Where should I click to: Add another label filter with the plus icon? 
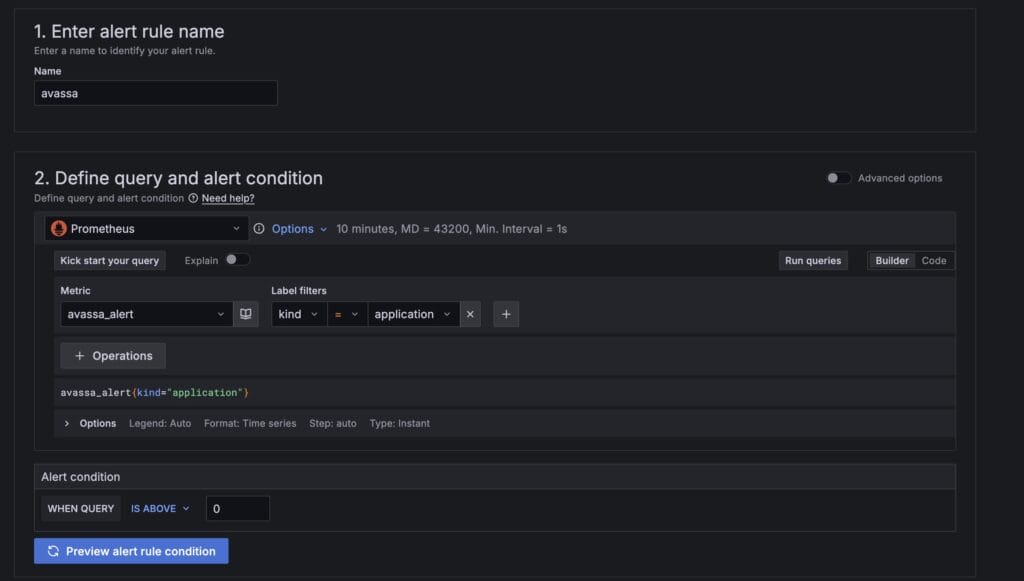tap(506, 313)
